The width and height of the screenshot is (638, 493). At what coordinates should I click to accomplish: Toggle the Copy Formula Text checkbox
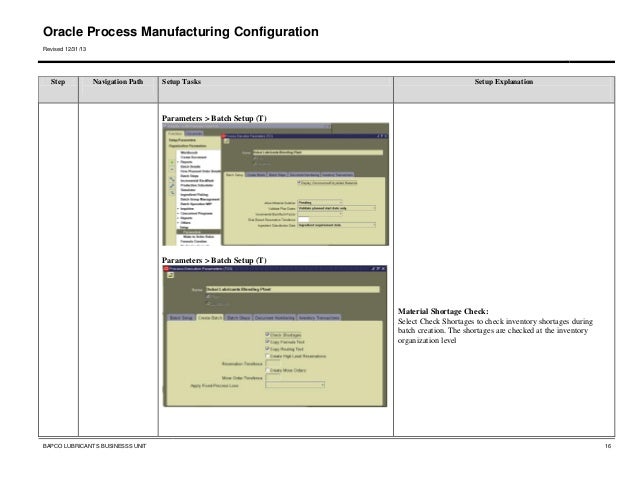(267, 342)
